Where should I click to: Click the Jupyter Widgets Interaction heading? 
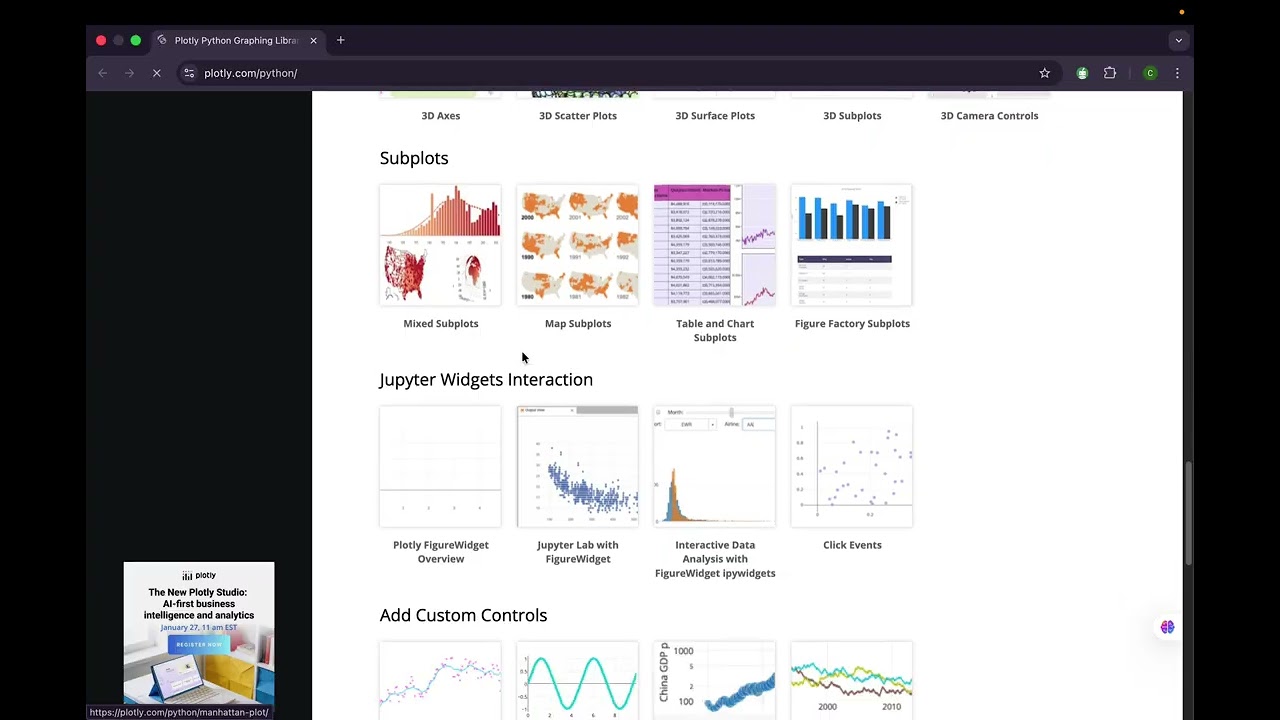[486, 380]
